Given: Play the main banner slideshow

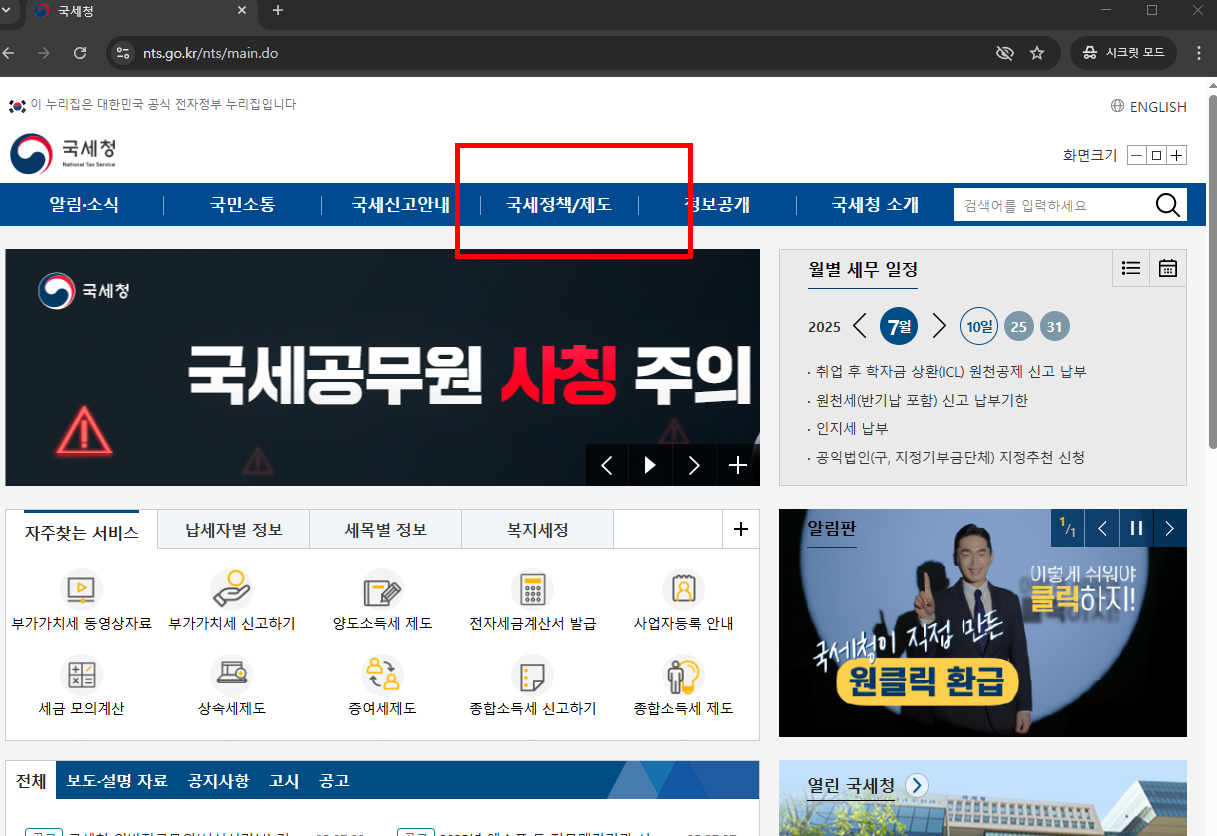Looking at the screenshot, I should pyautogui.click(x=650, y=464).
